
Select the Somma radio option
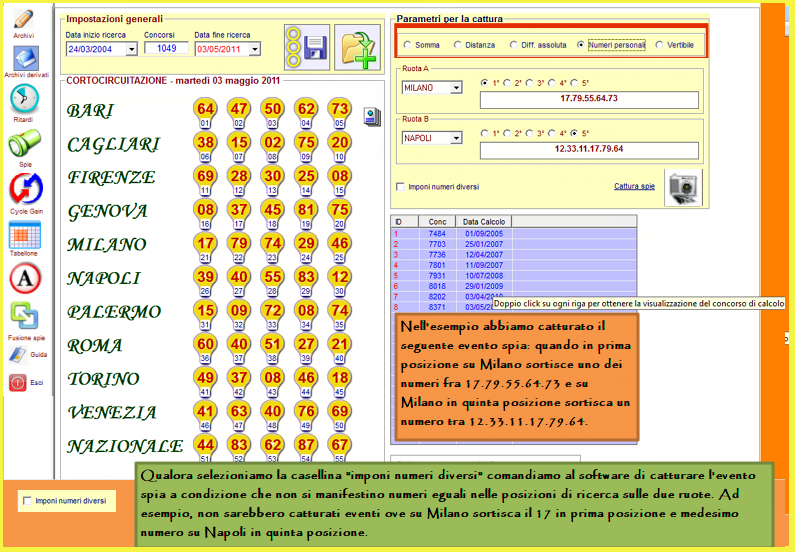tap(407, 45)
